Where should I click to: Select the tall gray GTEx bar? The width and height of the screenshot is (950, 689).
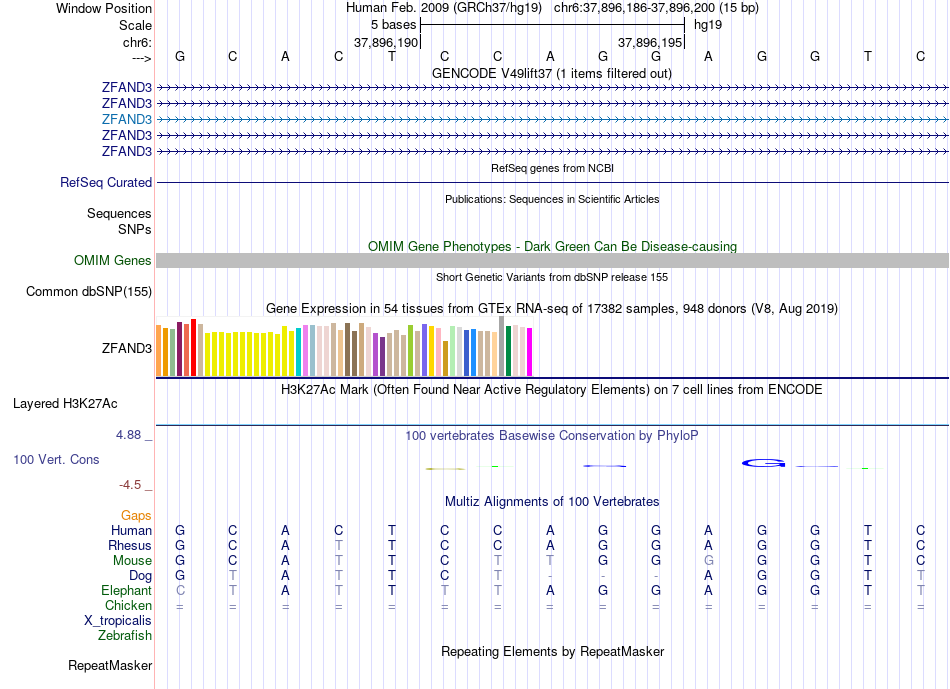(x=502, y=347)
